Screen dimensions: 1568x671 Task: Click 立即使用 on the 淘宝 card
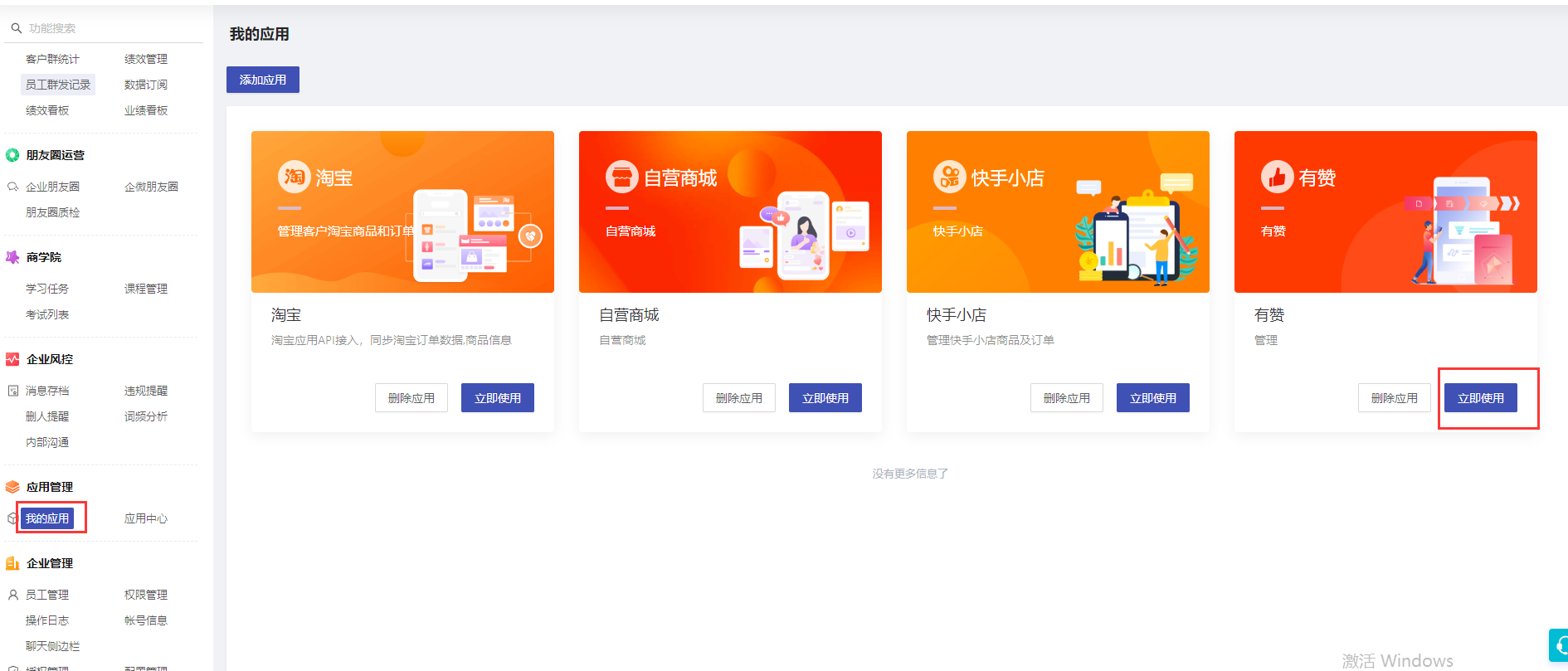(x=498, y=398)
